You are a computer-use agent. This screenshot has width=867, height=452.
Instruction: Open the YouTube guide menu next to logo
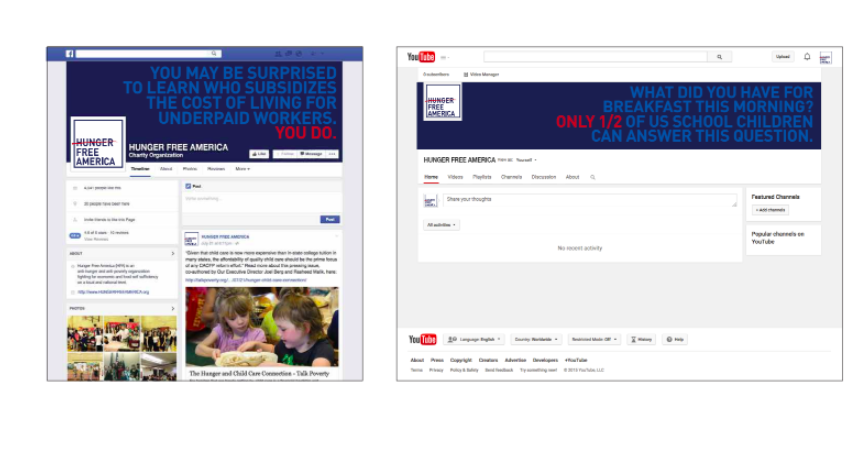(445, 57)
